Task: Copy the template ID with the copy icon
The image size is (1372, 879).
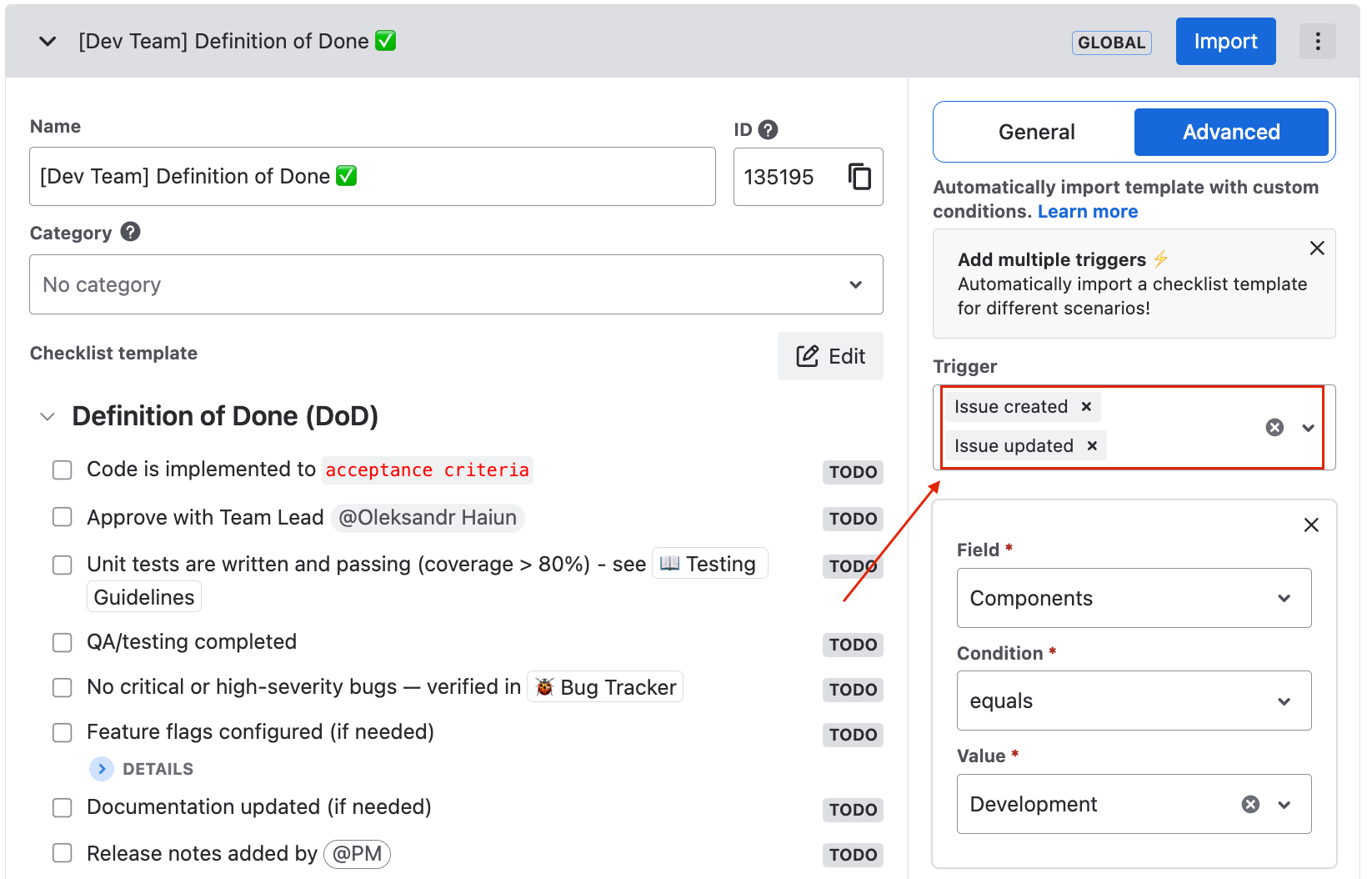Action: tap(859, 177)
